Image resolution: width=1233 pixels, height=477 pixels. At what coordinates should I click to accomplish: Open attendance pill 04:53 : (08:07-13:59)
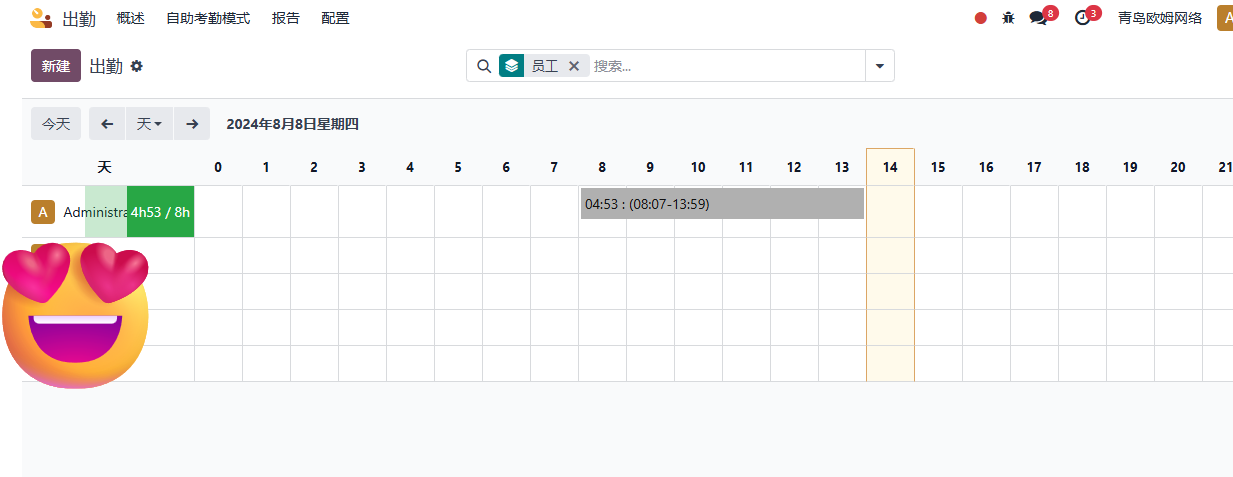722,204
